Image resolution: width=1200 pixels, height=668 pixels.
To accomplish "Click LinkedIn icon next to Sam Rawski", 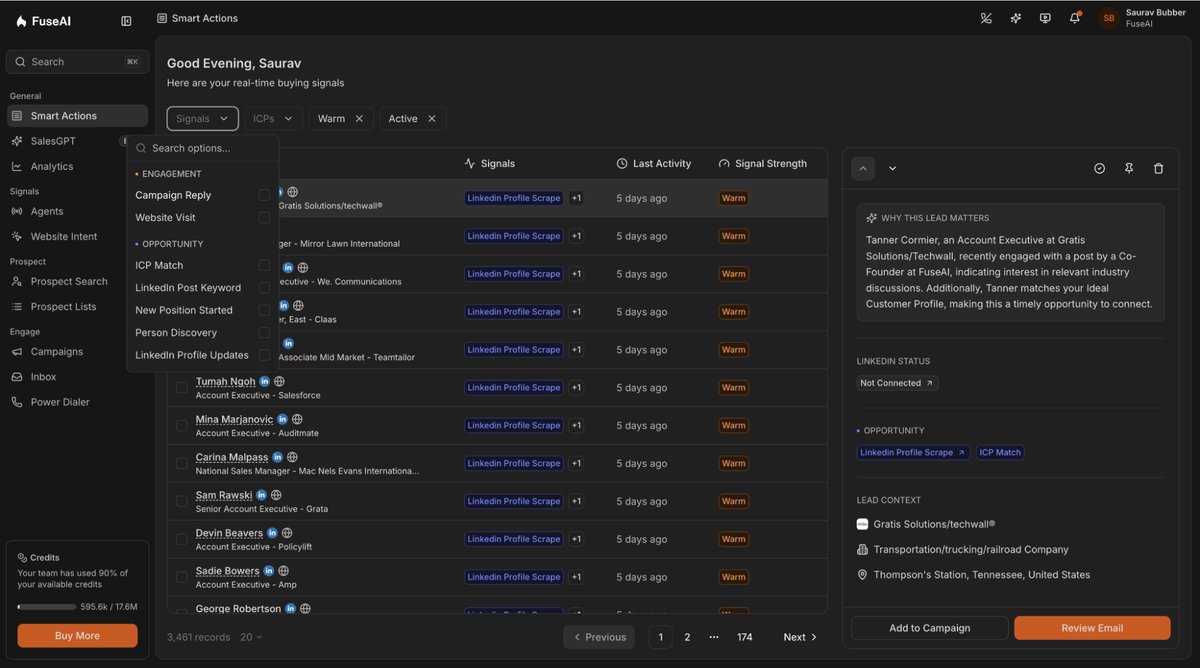I will point(262,495).
